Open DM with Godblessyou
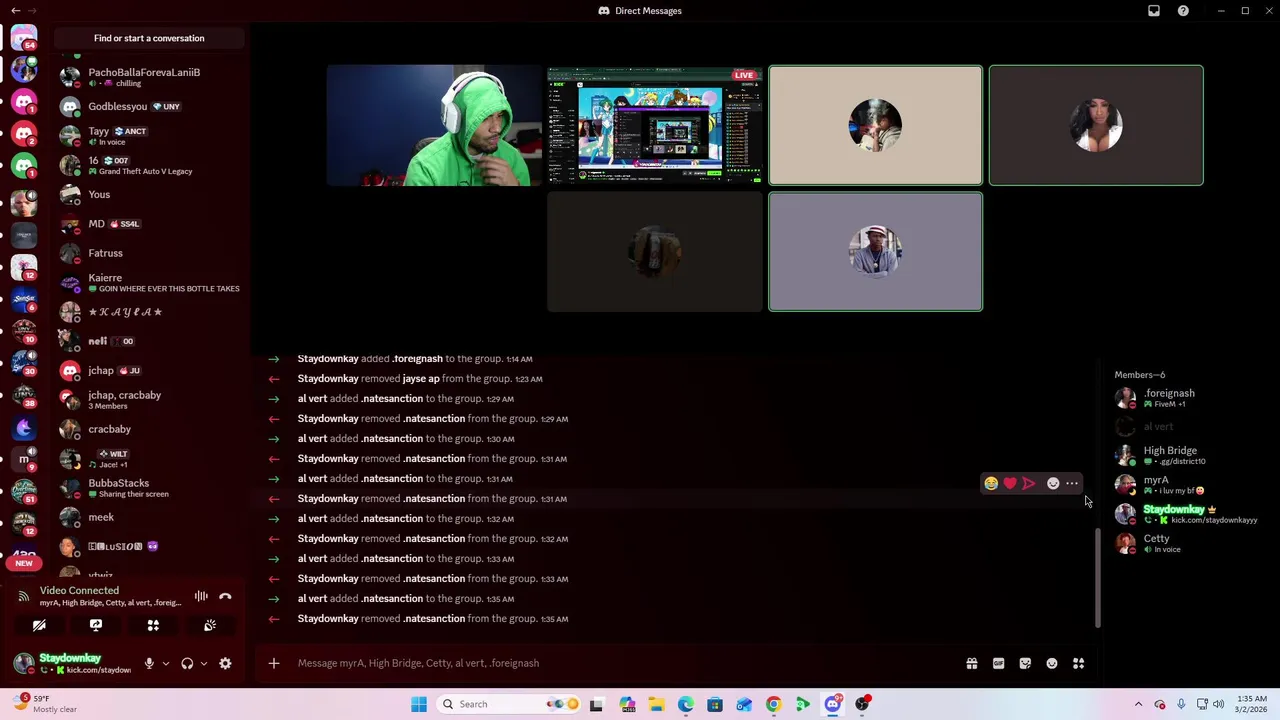The image size is (1280, 720). tap(150, 106)
